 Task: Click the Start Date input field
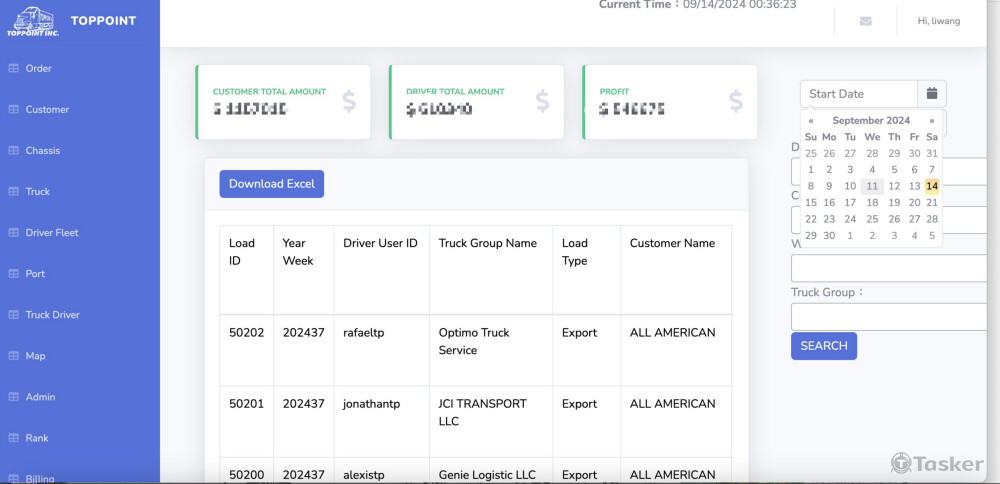tap(859, 94)
